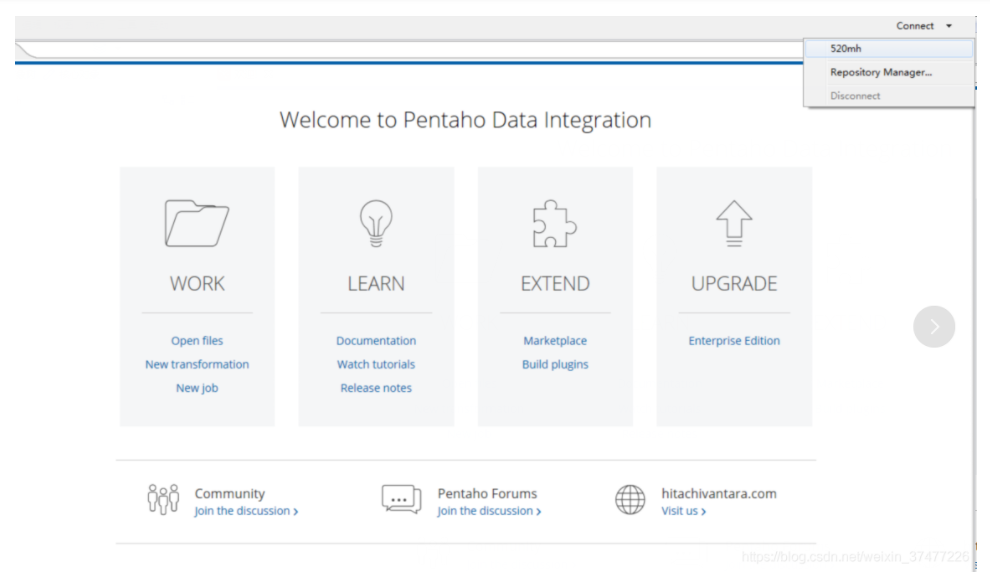Click the Pentaho Forums chat bubble icon
Screen dimensions: 990x578
pyautogui.click(x=401, y=500)
